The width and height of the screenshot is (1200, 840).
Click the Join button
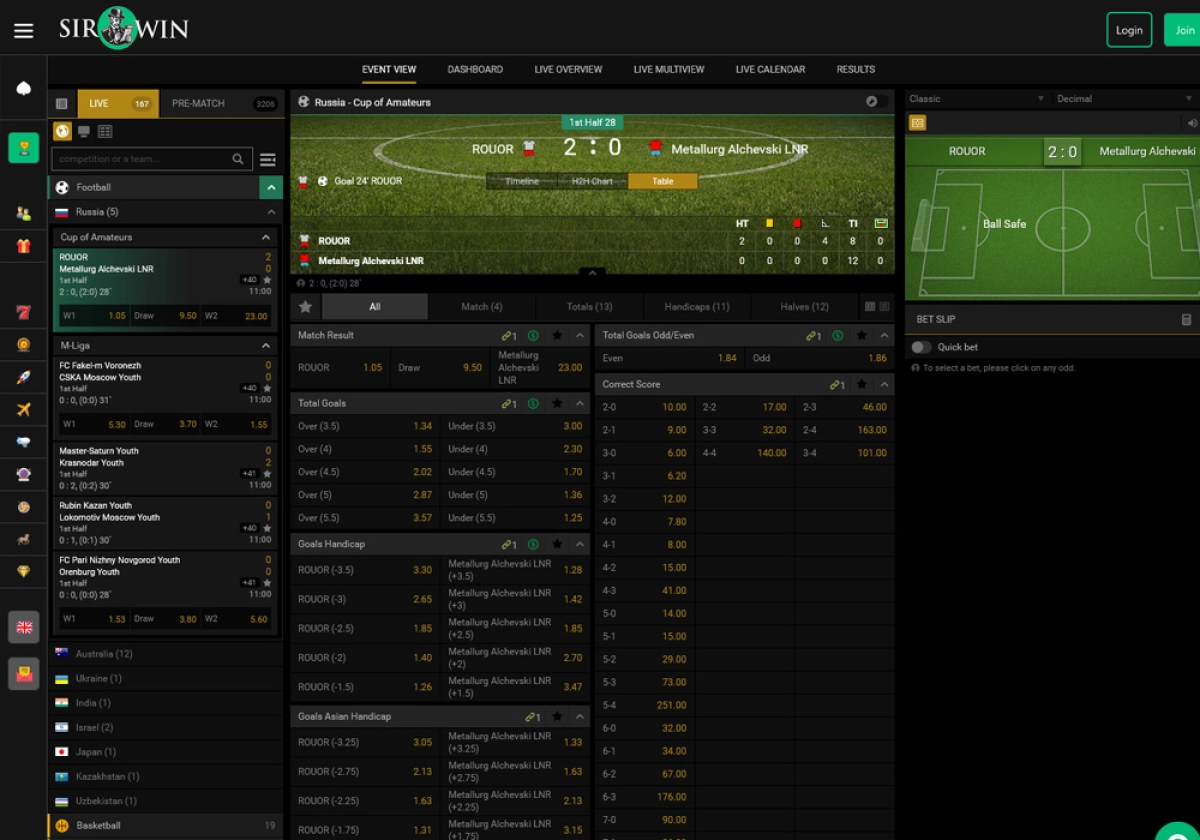[1184, 30]
